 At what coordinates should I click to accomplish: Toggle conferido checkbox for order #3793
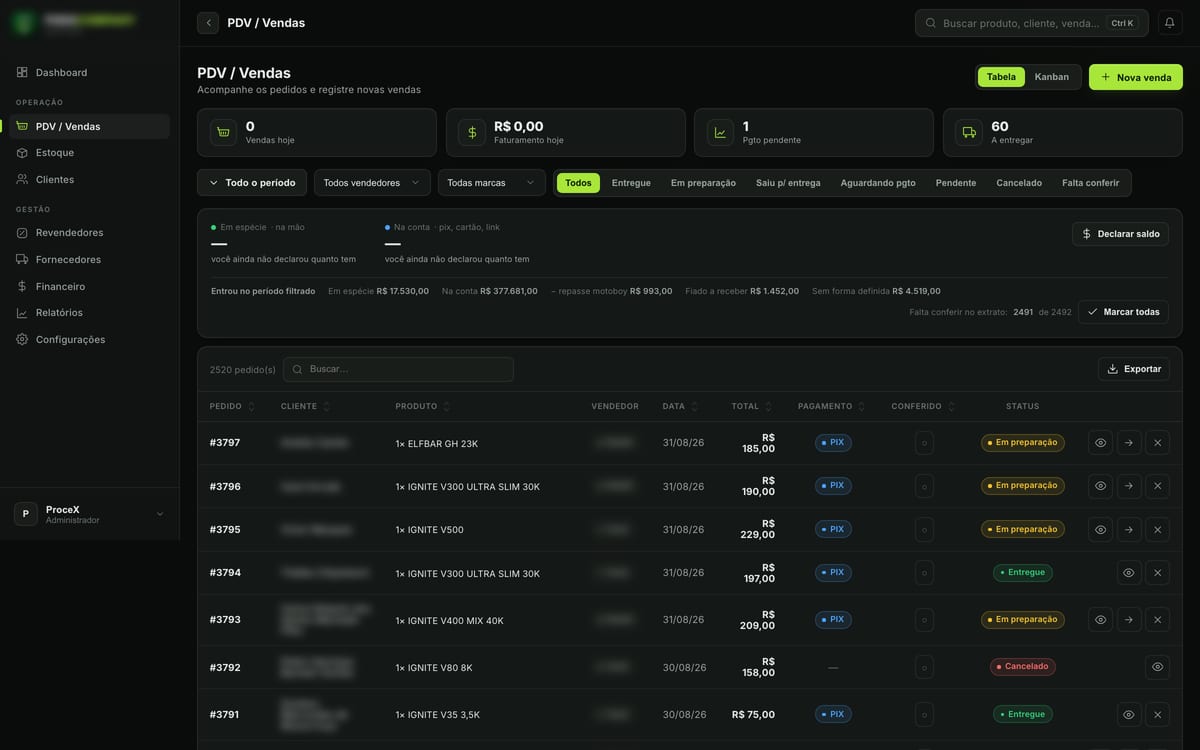click(924, 620)
